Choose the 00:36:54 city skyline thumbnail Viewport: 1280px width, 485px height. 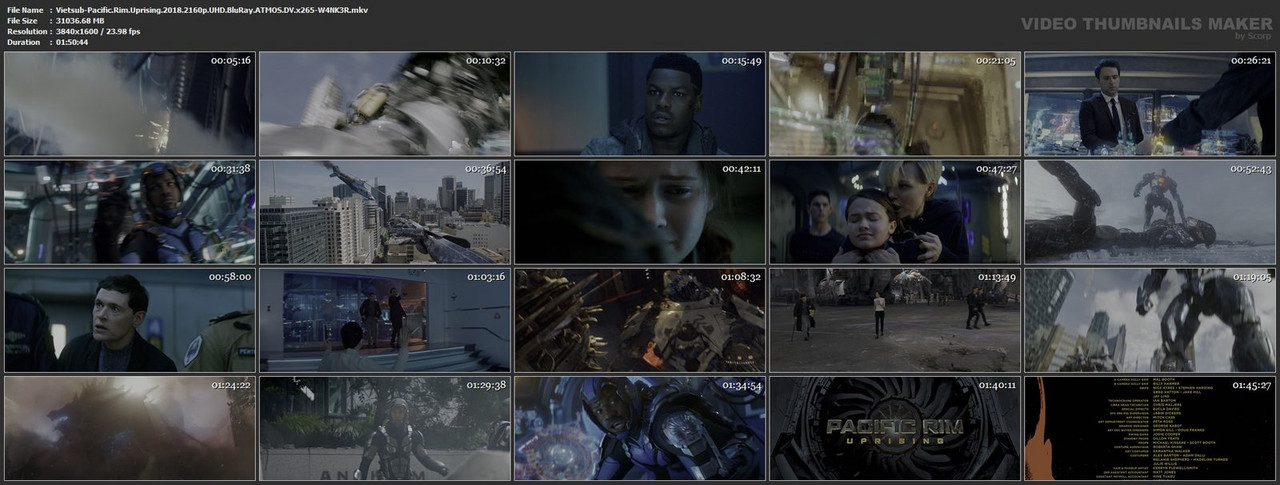pyautogui.click(x=384, y=212)
